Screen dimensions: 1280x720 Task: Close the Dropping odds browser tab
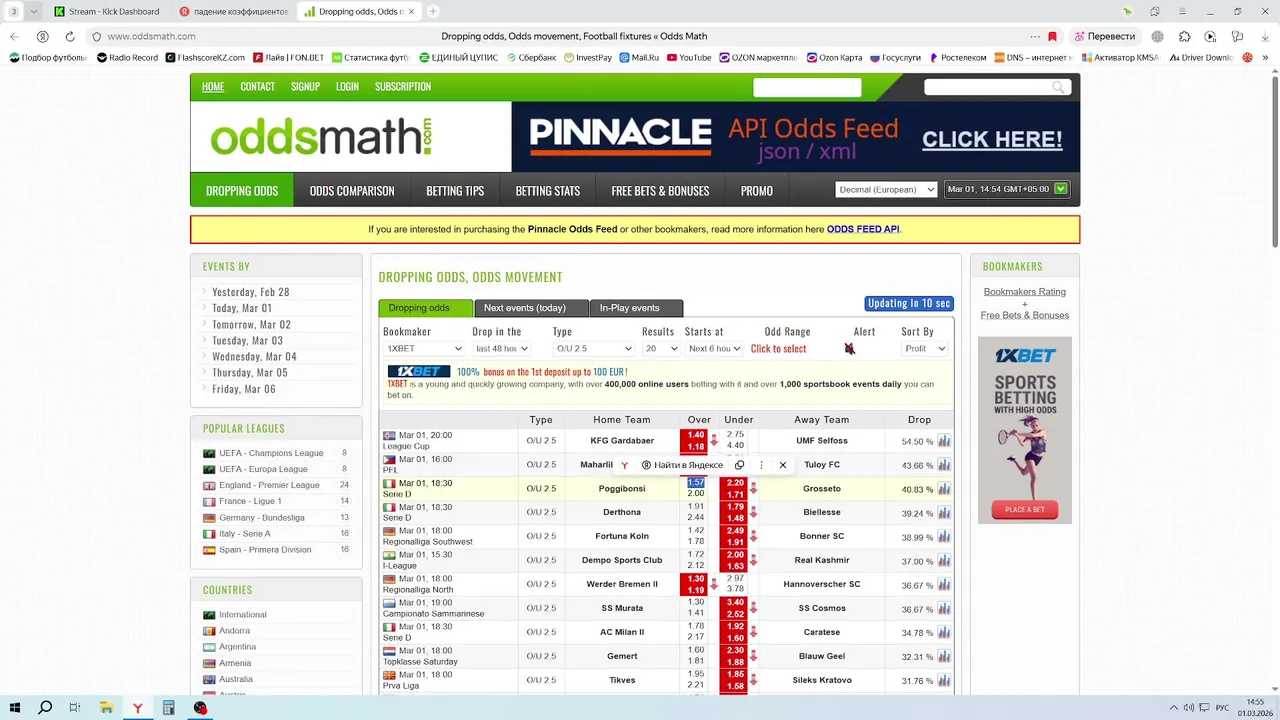tap(411, 12)
